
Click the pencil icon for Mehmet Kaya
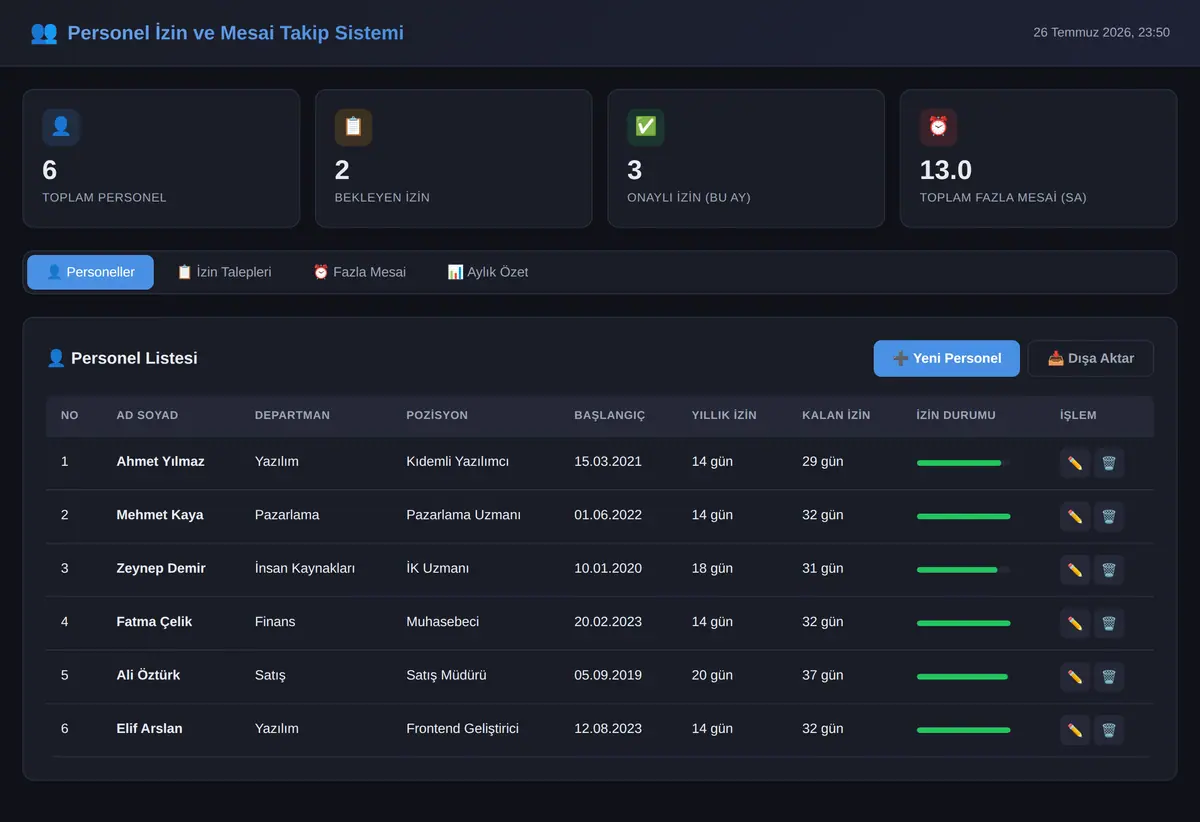click(1075, 516)
